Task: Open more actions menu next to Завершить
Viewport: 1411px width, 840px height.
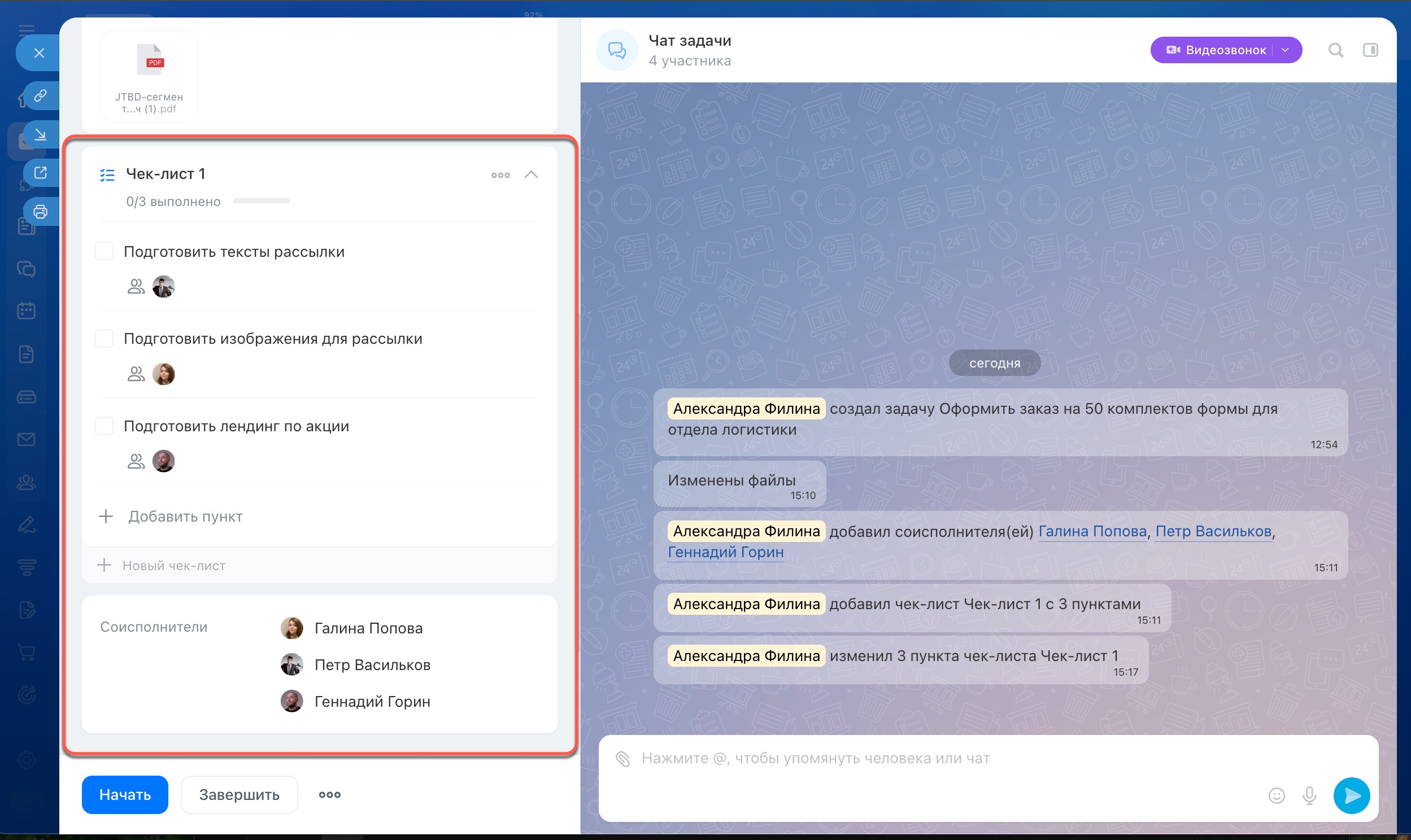Action: tap(329, 795)
